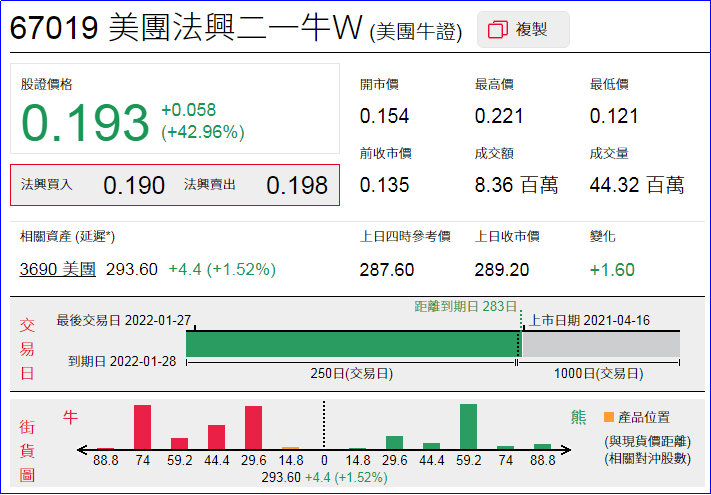Click the green bear bar at 59.2
The height and width of the screenshot is (495, 711).
pos(468,427)
